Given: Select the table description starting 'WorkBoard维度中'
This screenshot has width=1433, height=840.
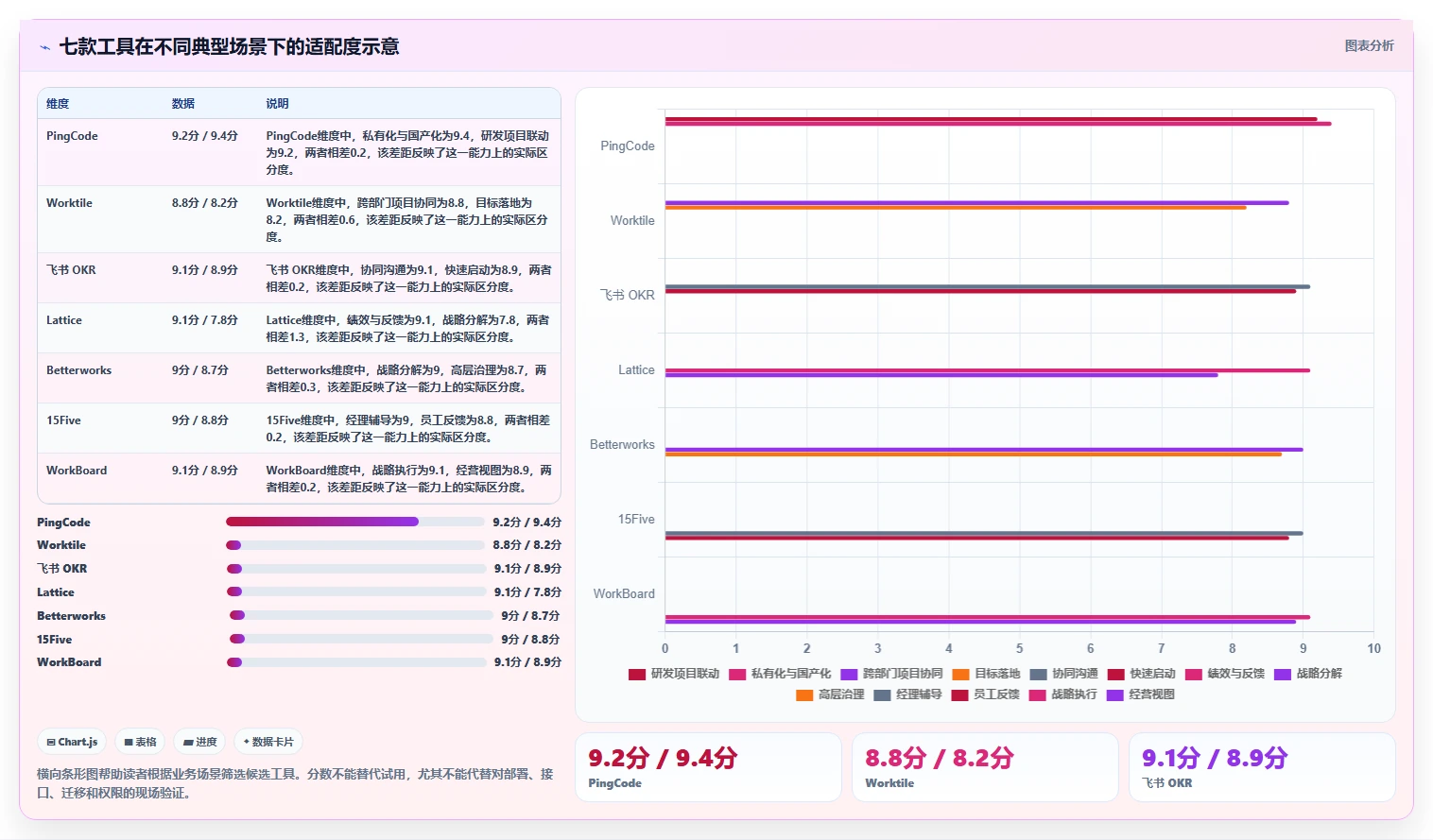Looking at the screenshot, I should coord(408,479).
